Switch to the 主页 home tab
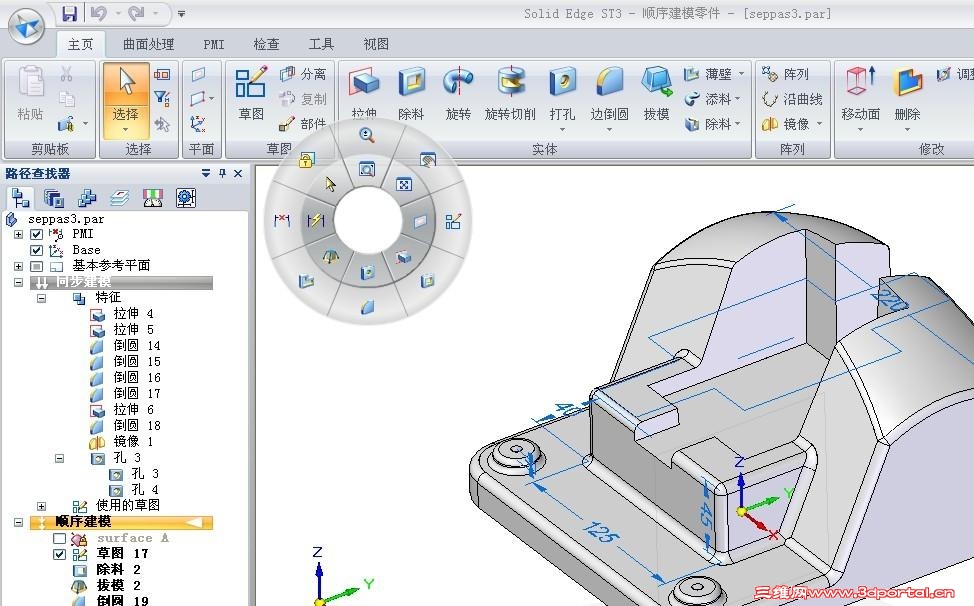The height and width of the screenshot is (606, 974). (x=81, y=44)
